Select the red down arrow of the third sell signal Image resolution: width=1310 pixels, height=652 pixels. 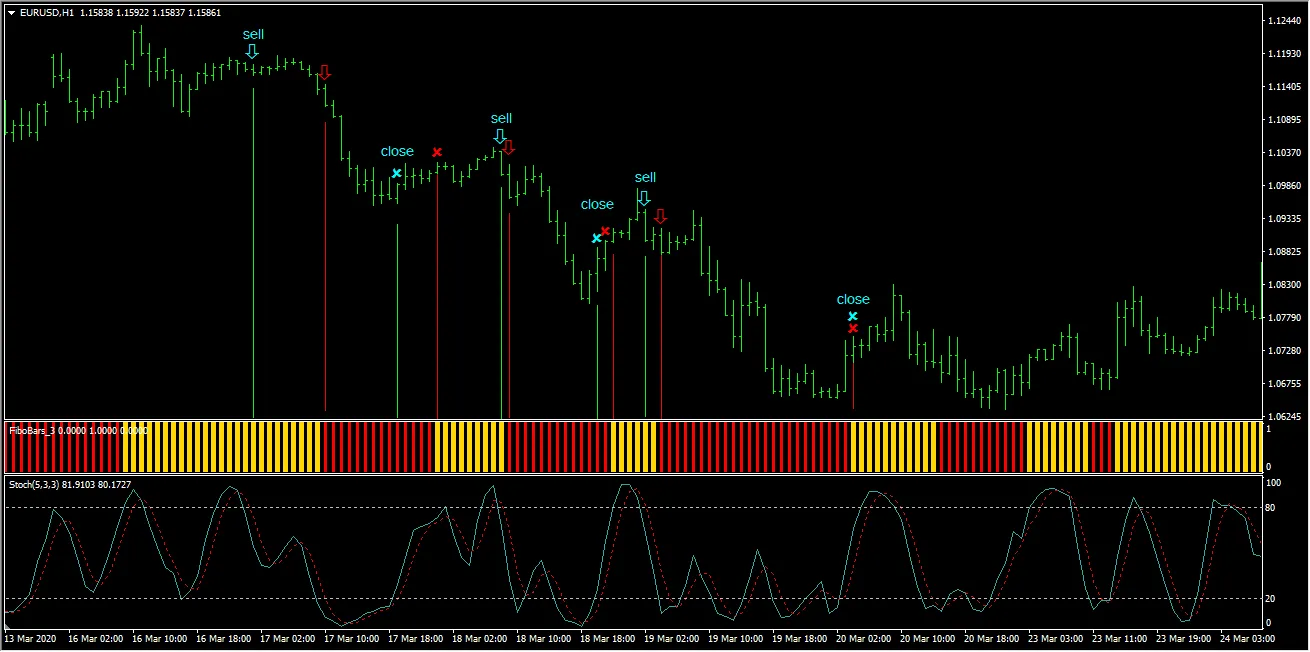[660, 214]
